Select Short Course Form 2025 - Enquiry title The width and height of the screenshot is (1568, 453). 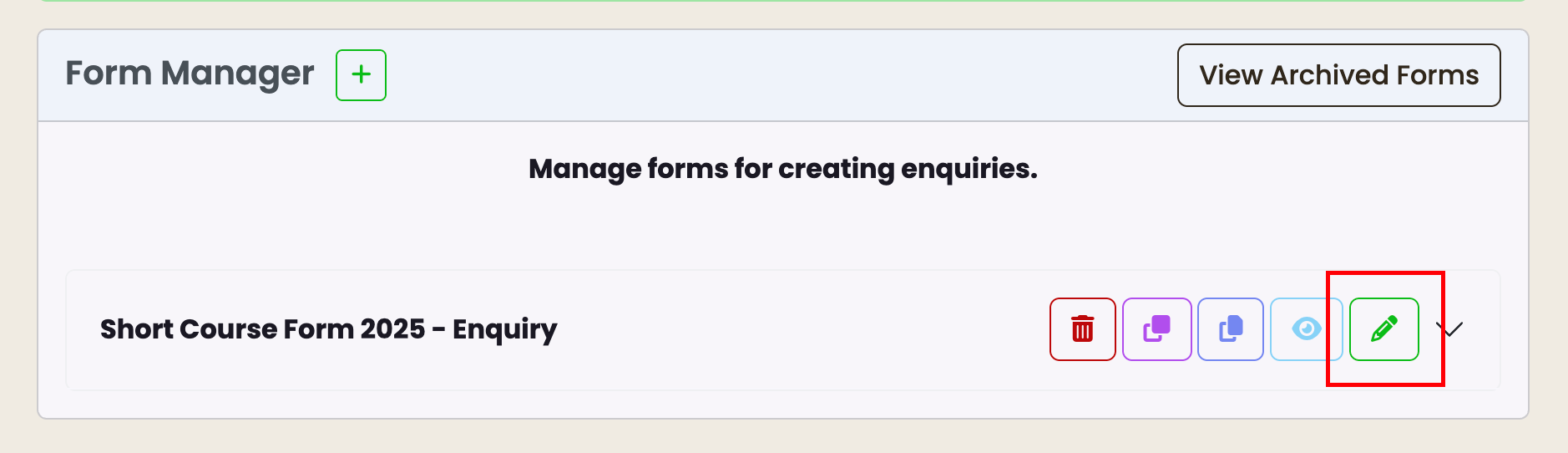coord(329,329)
